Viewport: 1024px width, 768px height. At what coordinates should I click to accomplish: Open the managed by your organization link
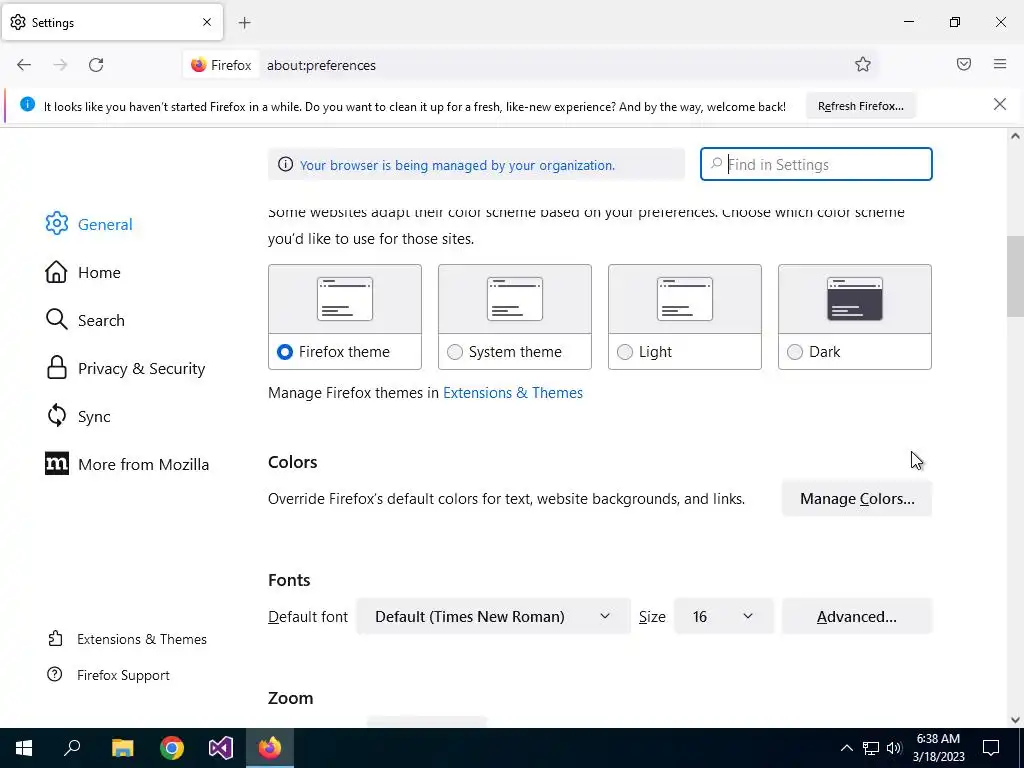(457, 165)
